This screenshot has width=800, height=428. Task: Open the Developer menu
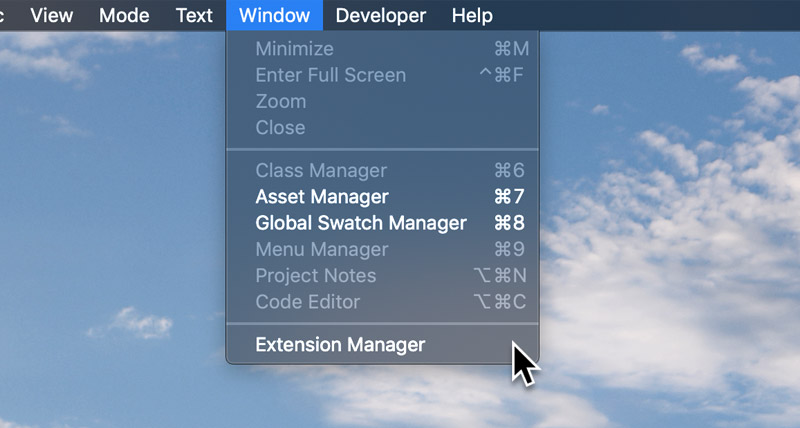tap(381, 15)
